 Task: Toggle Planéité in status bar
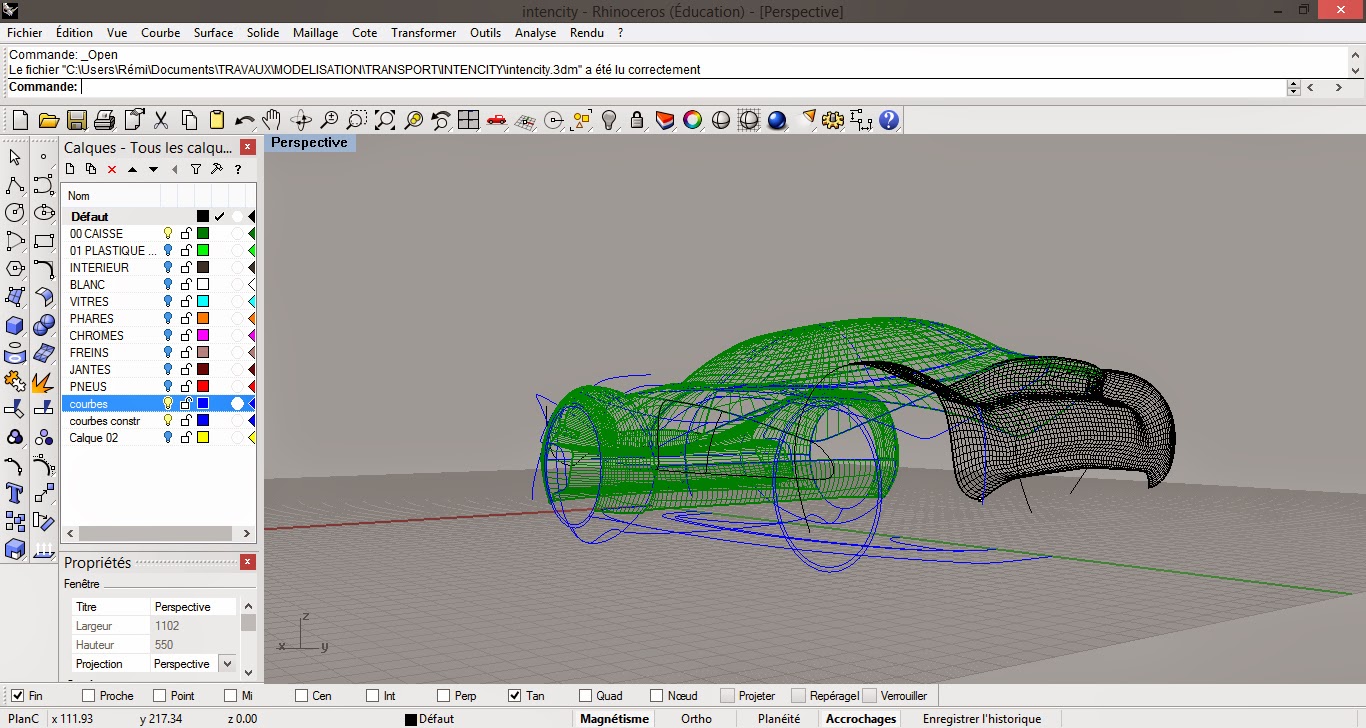click(779, 719)
